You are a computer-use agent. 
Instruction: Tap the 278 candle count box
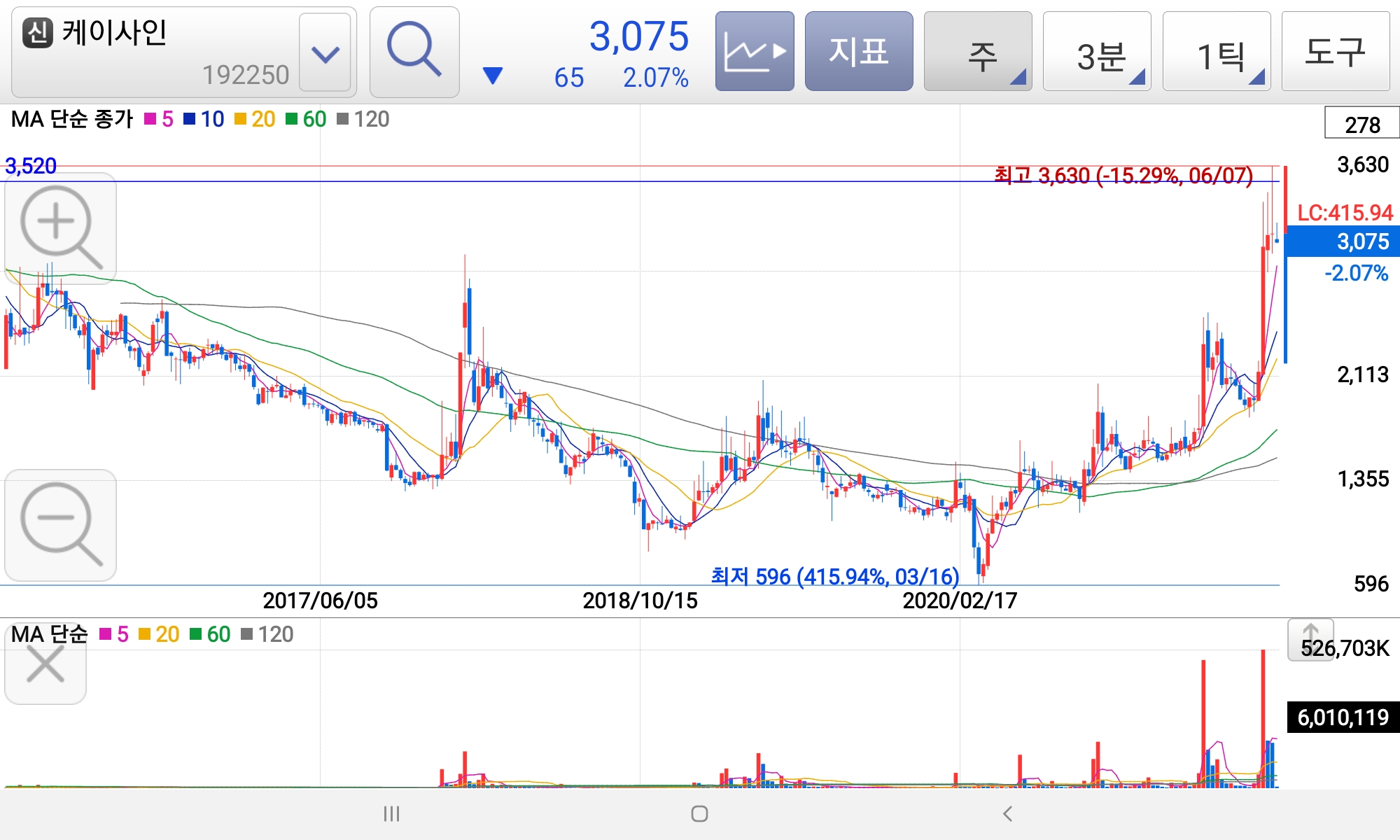tap(1361, 124)
